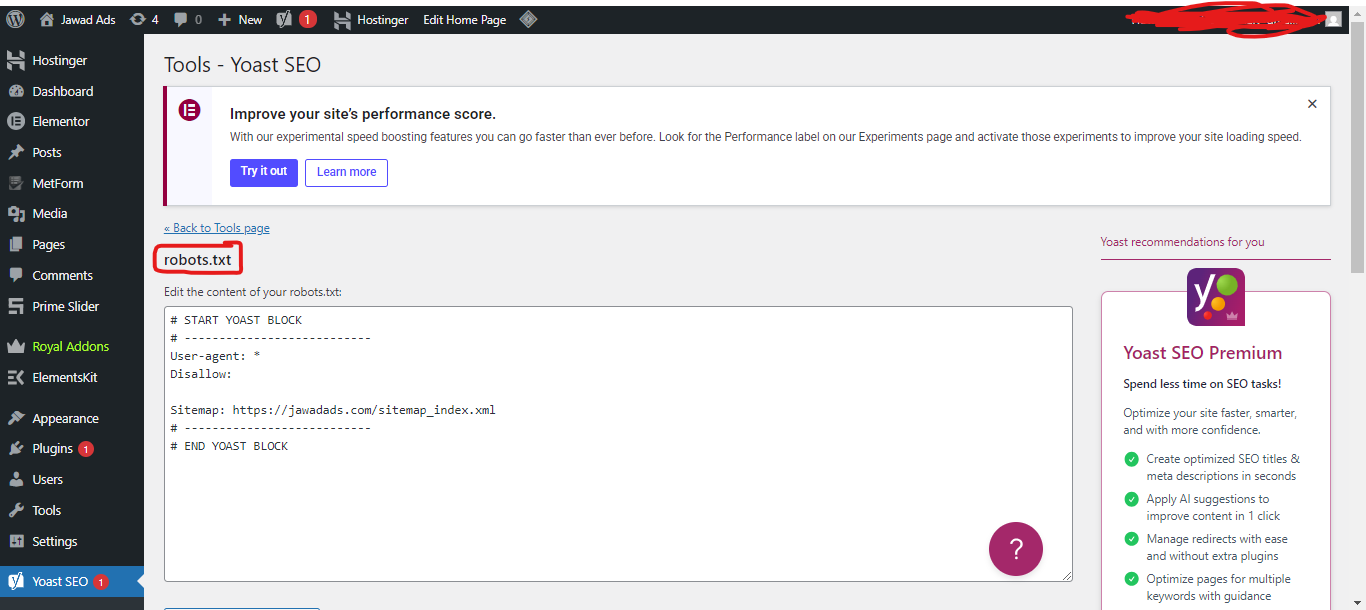Open the comments bubble in admin bar
This screenshot has height=610, width=1366.
pyautogui.click(x=187, y=19)
